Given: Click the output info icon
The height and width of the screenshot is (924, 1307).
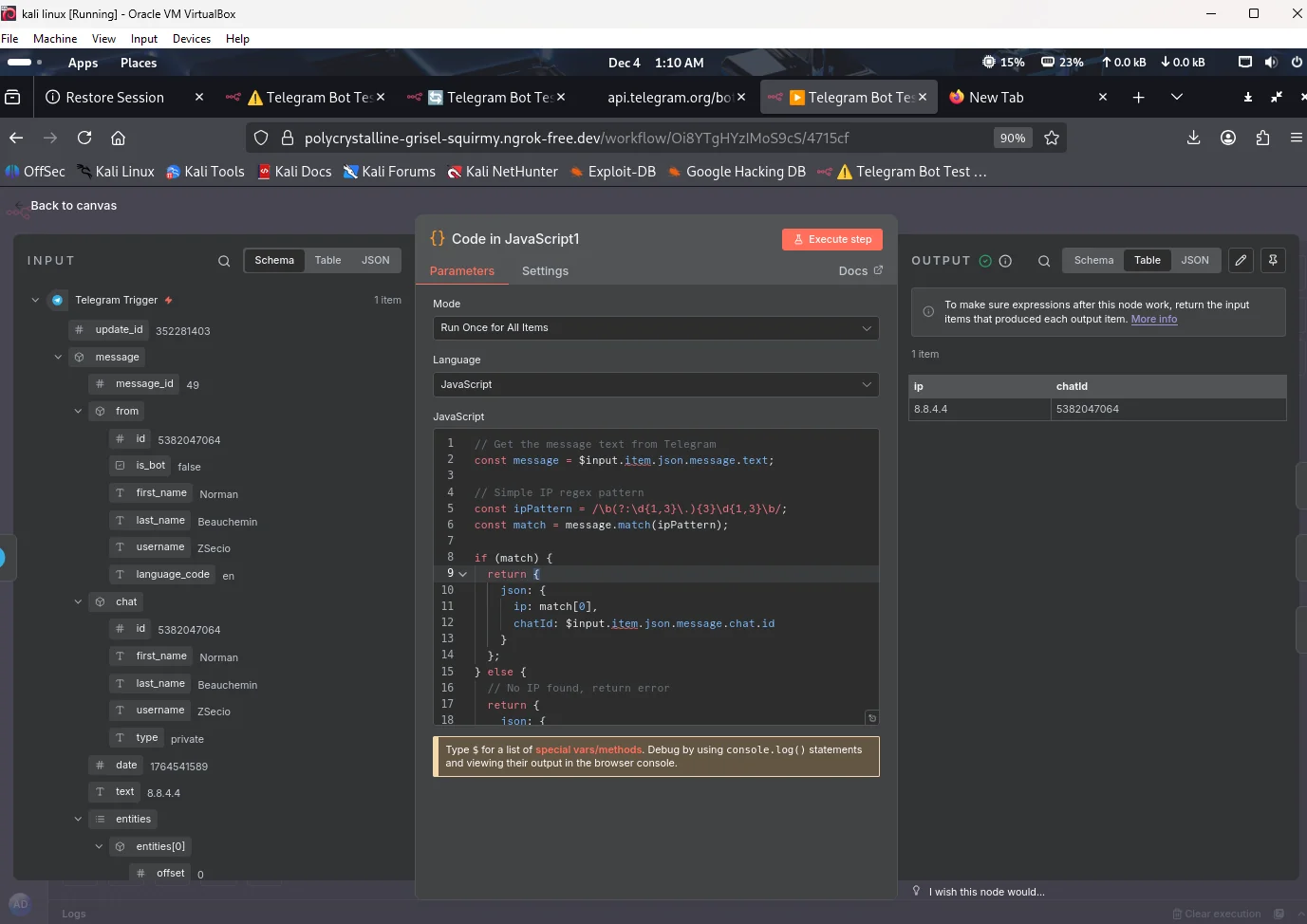Looking at the screenshot, I should click(1005, 261).
